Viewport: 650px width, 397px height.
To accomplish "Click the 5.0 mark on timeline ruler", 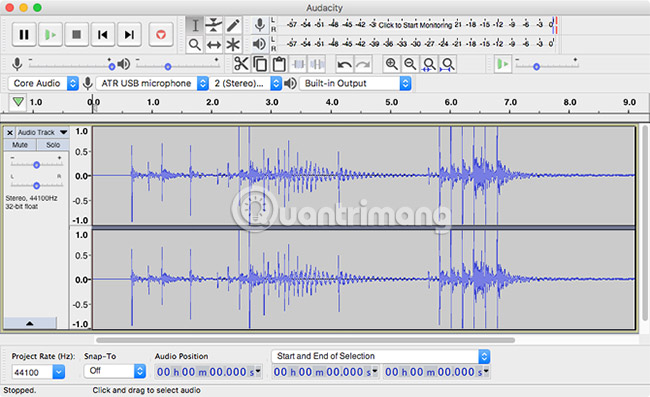I will click(391, 102).
